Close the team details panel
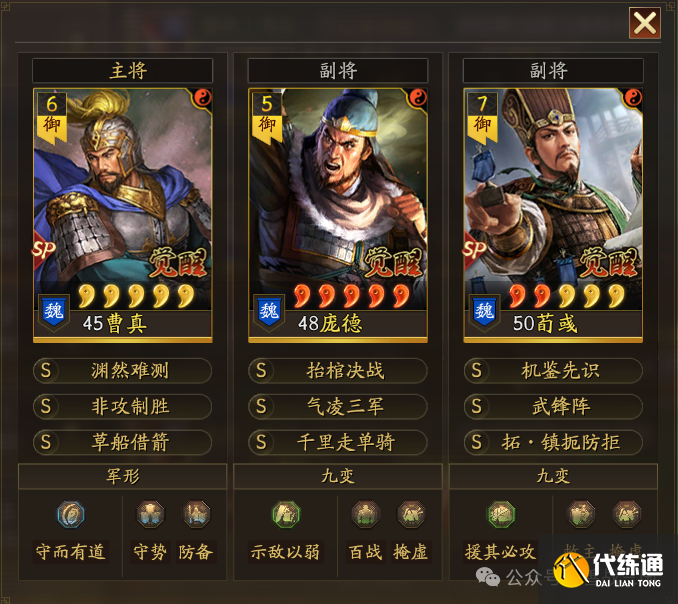 [645, 22]
